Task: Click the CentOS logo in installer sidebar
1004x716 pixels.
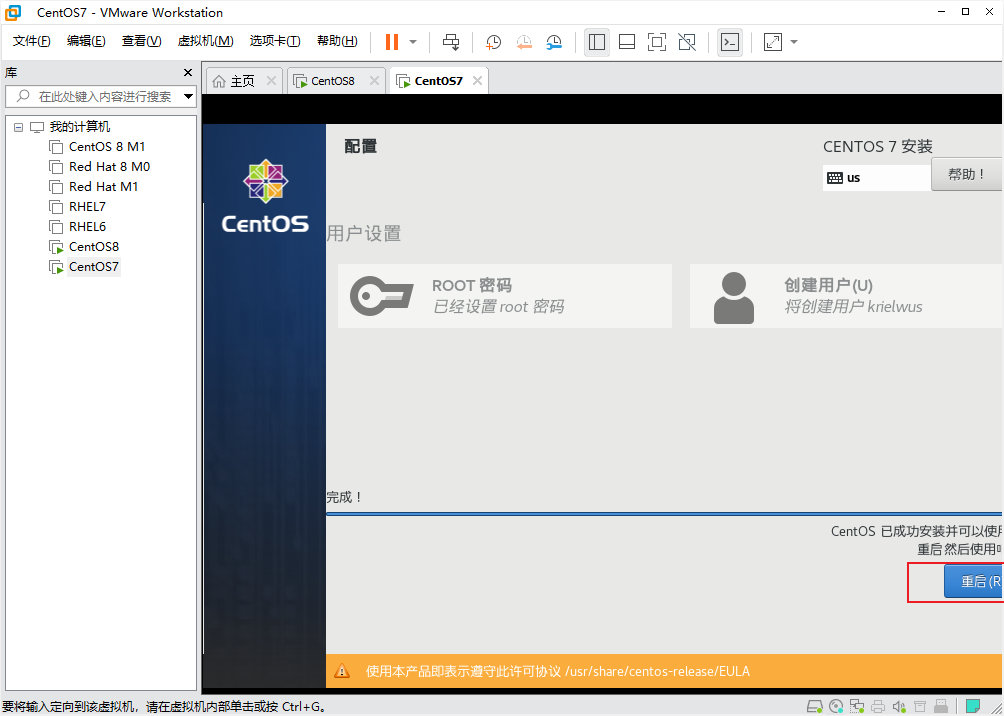Action: [x=265, y=197]
